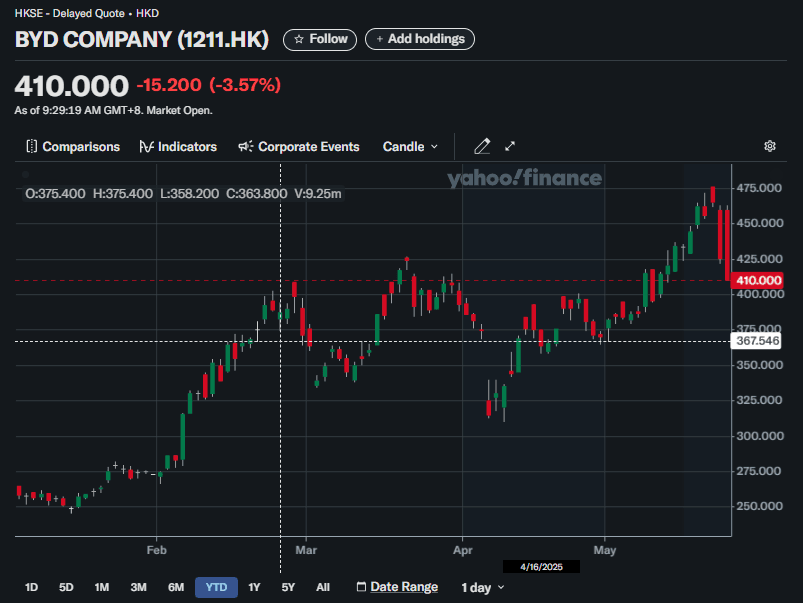The height and width of the screenshot is (603, 803).
Task: Click the 4/16/2025 date marker label
Action: pyautogui.click(x=541, y=567)
